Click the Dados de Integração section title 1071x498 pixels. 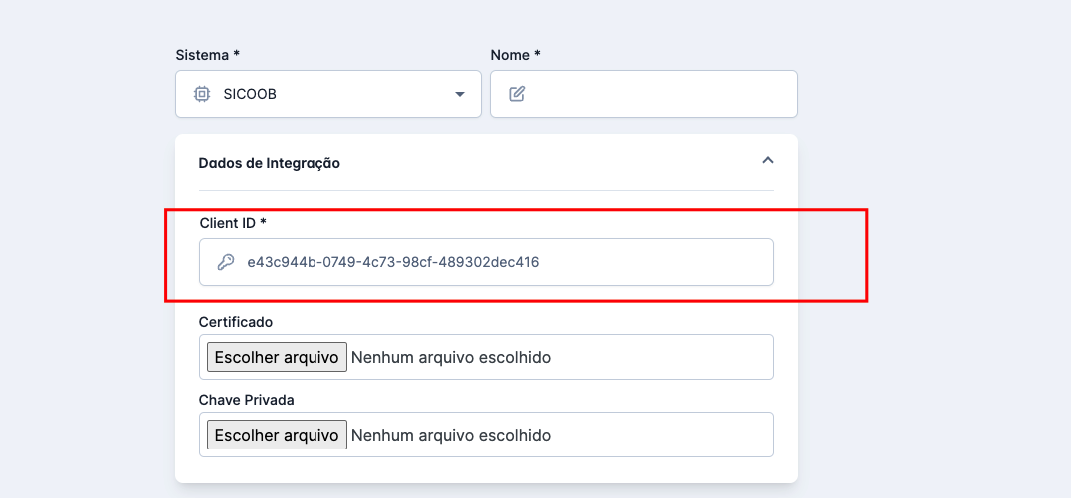269,163
